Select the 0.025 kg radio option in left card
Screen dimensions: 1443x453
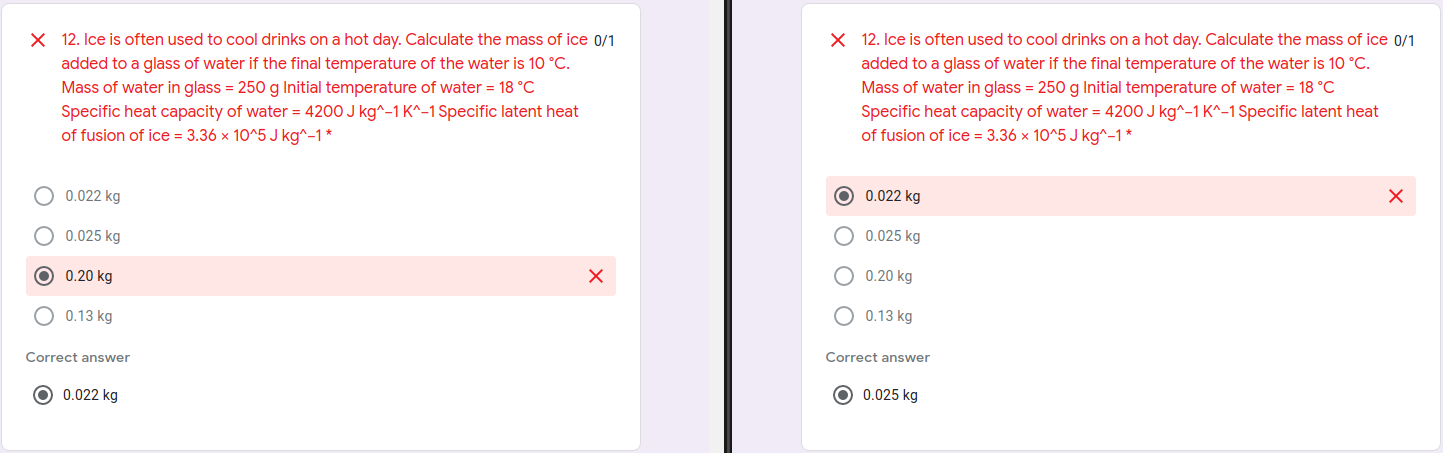point(44,236)
